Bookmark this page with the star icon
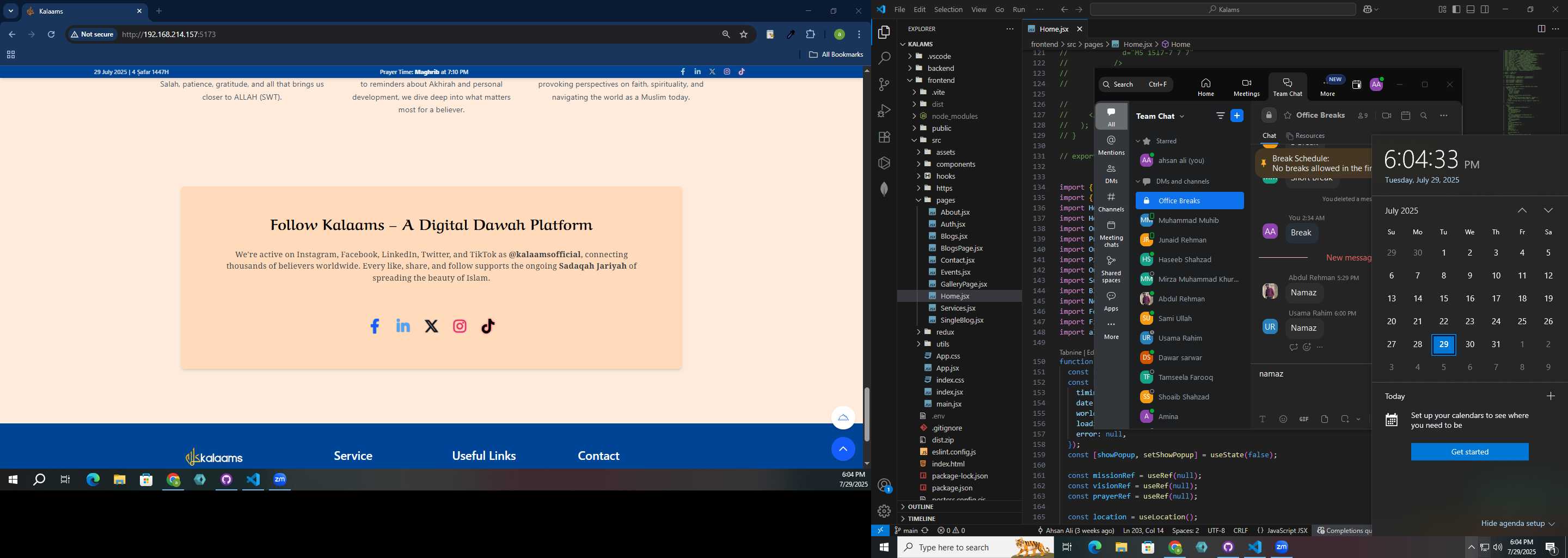The image size is (1568, 558). pos(743,35)
